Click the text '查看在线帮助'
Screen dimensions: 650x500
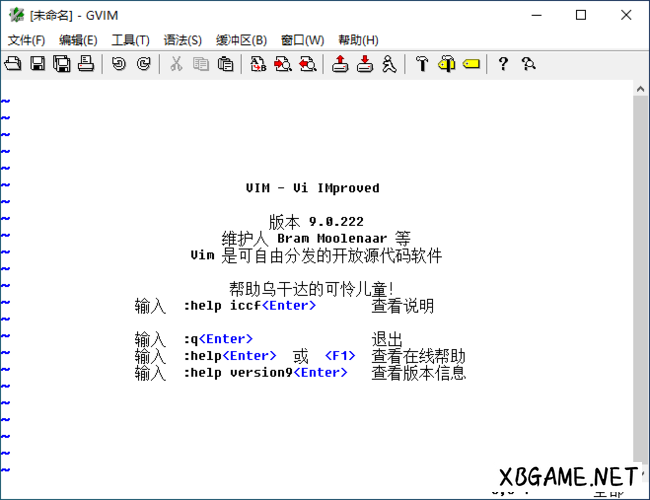419,356
